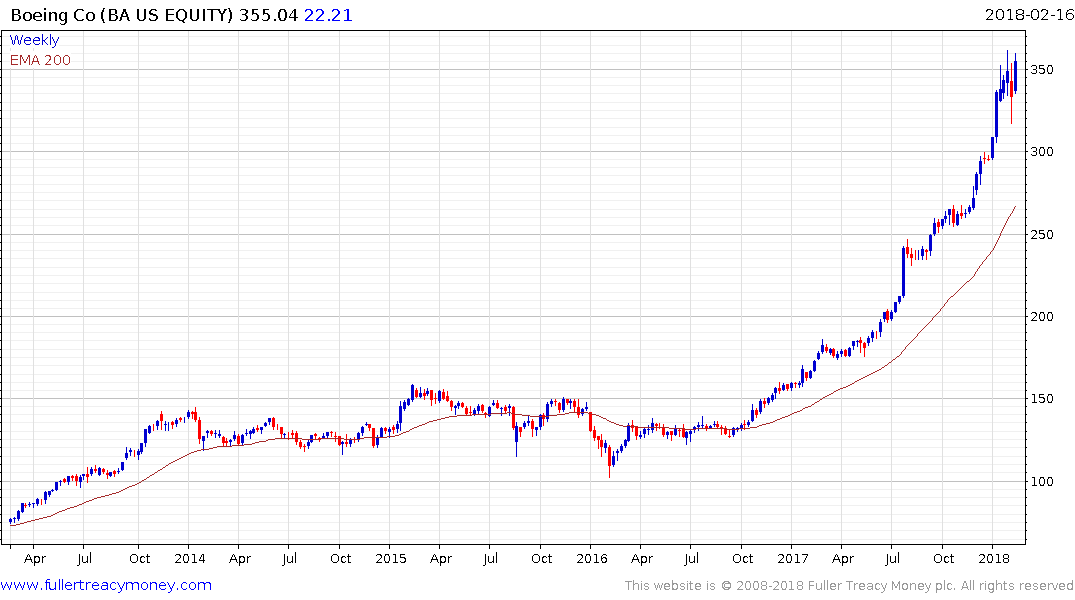
Task: Click the 'Oct' label just before 2018
Action: [x=943, y=558]
